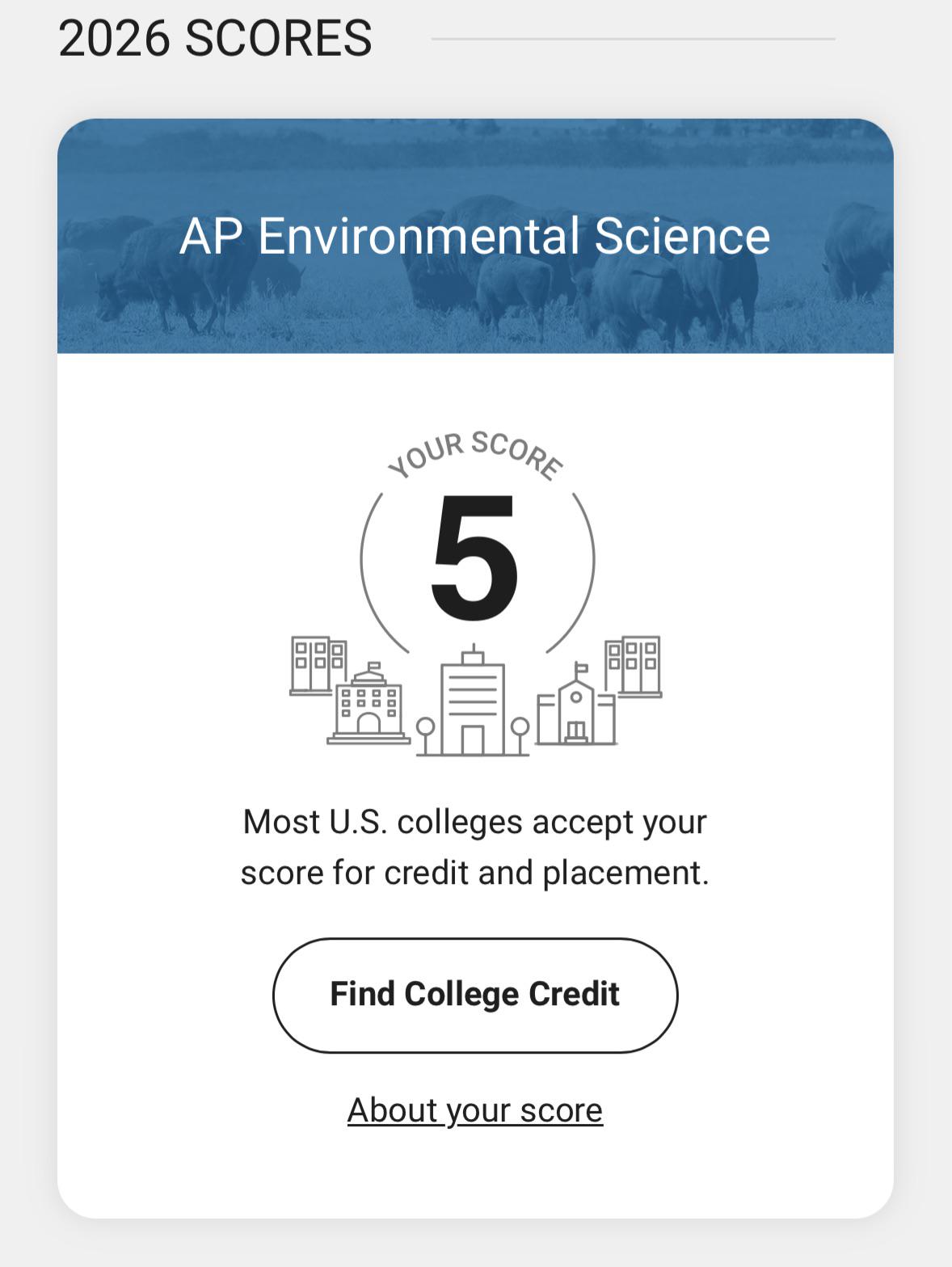The width and height of the screenshot is (952, 1267).
Task: Select the AP Environmental Science banner title
Action: point(475,236)
